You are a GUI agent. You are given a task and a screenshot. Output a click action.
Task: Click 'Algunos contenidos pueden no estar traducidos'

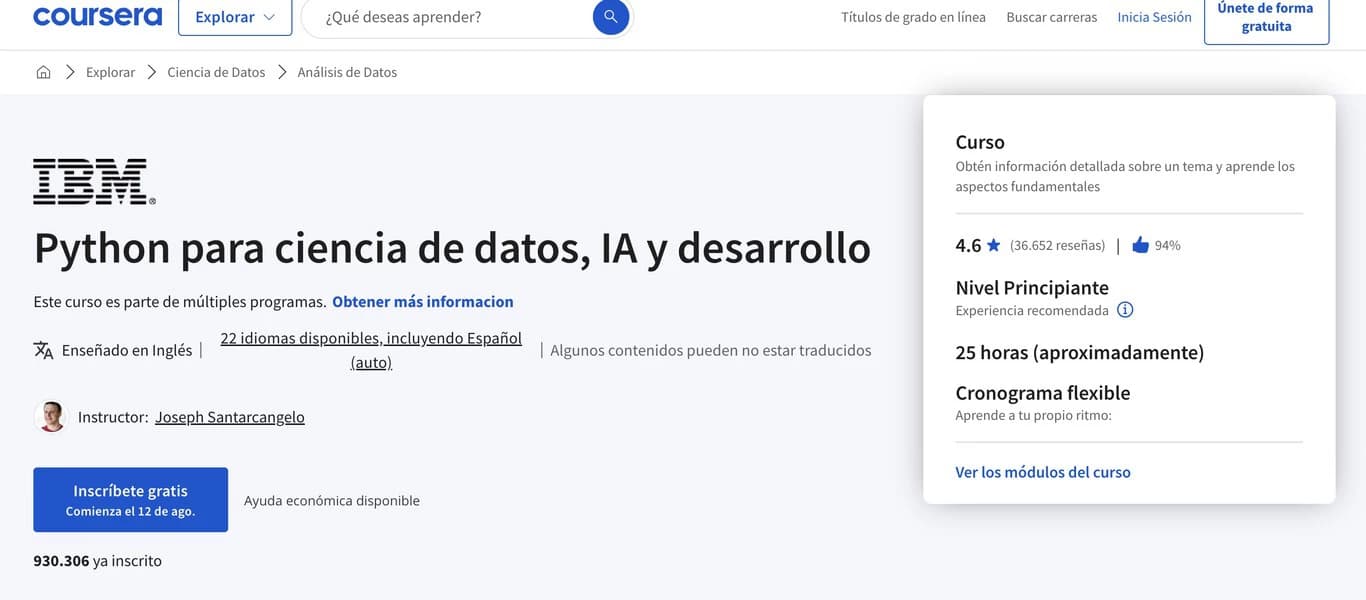711,350
